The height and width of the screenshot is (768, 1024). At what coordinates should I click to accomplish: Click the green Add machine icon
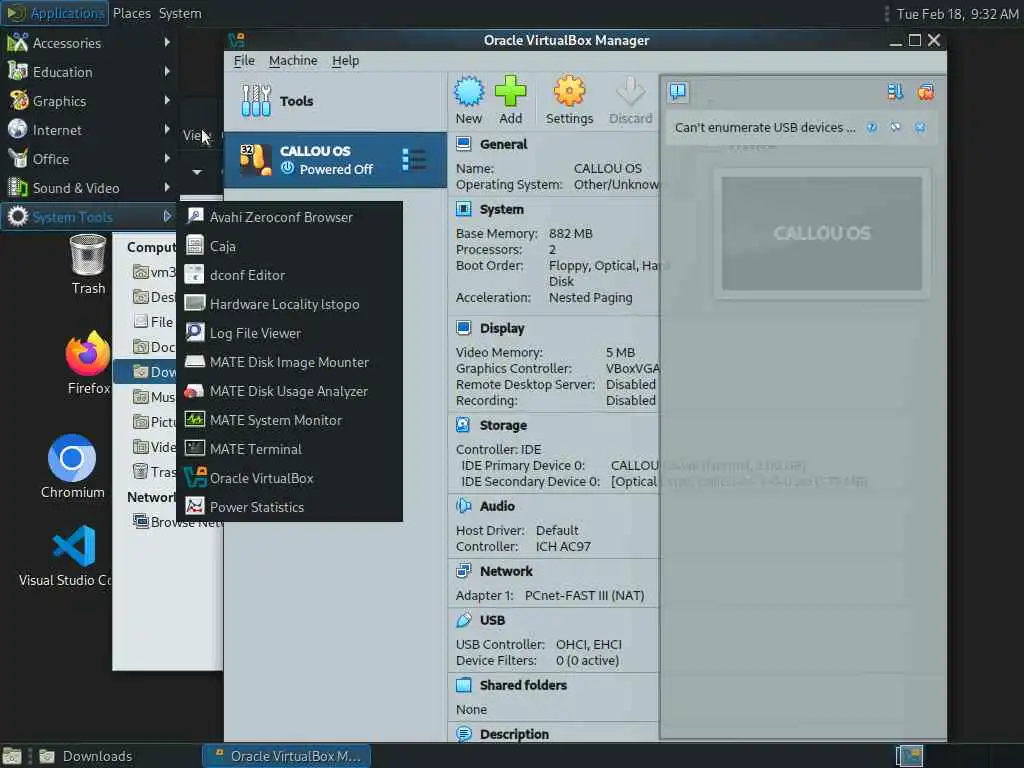510,92
